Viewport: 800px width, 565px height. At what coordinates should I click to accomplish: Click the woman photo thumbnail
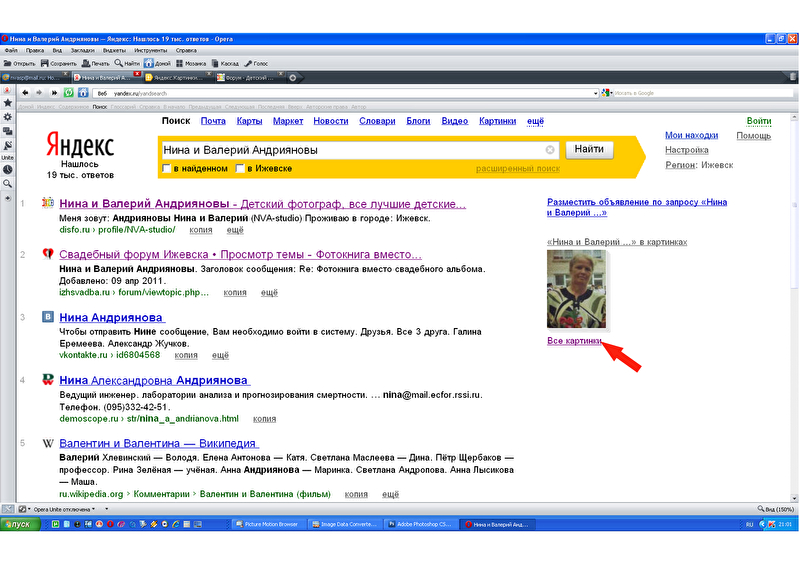(576, 290)
